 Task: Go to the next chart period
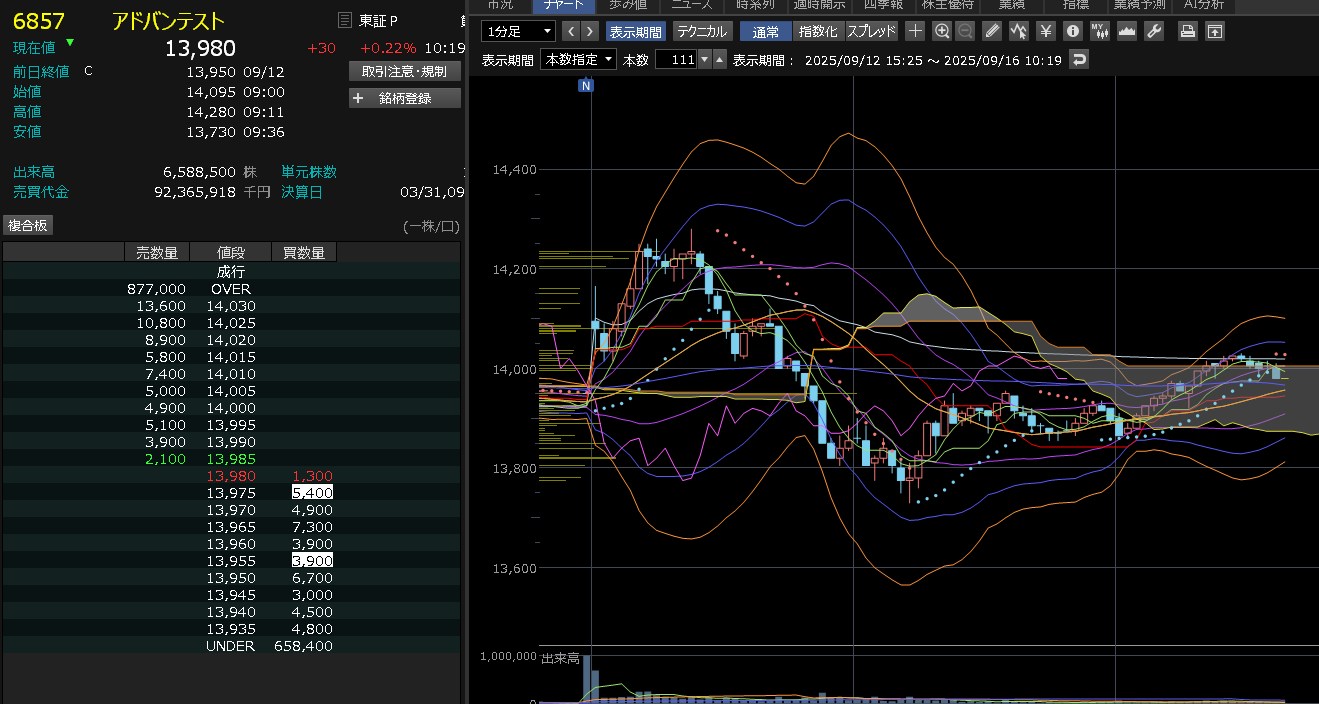tap(590, 31)
